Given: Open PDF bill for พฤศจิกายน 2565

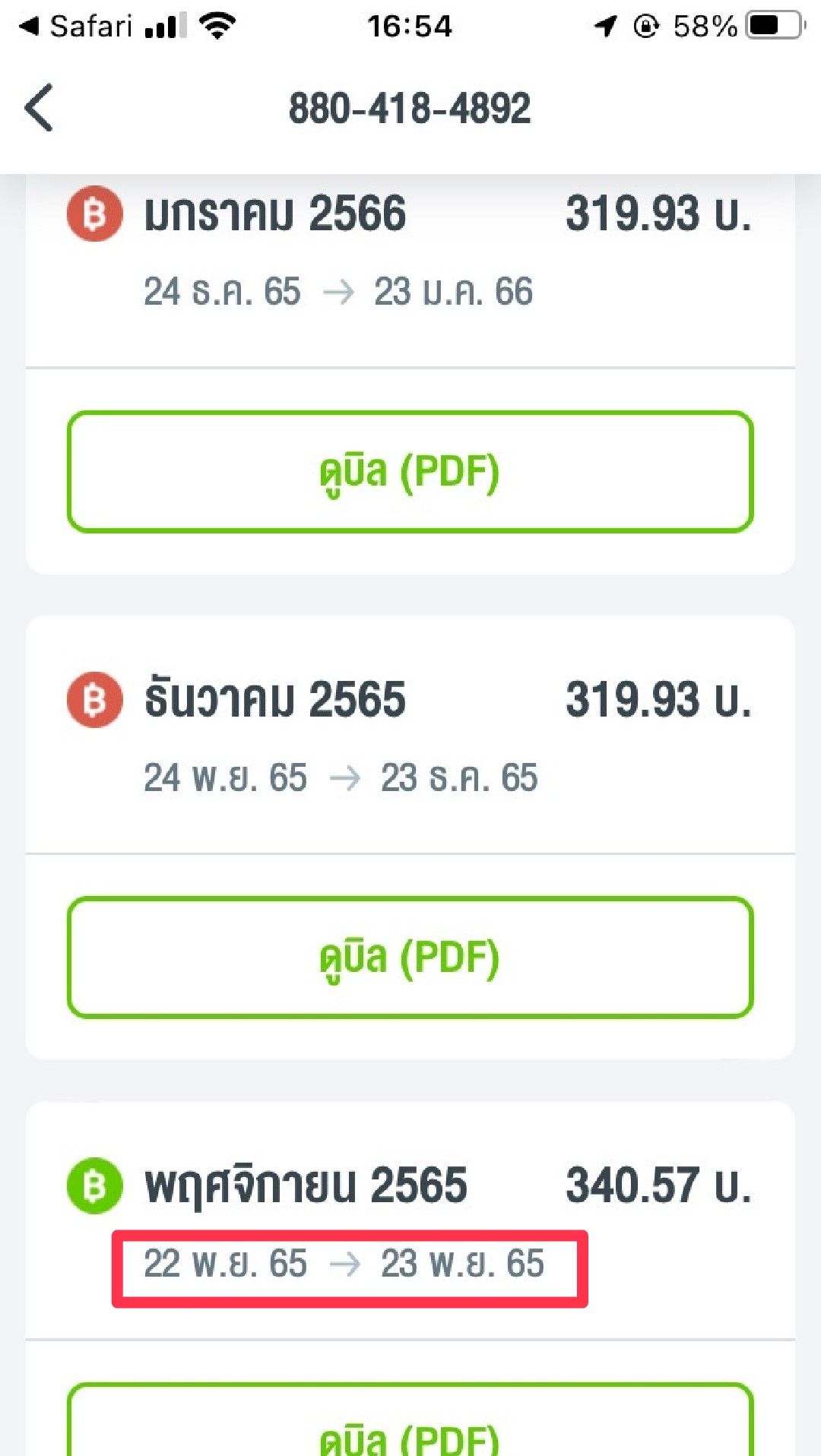Looking at the screenshot, I should [410, 1429].
